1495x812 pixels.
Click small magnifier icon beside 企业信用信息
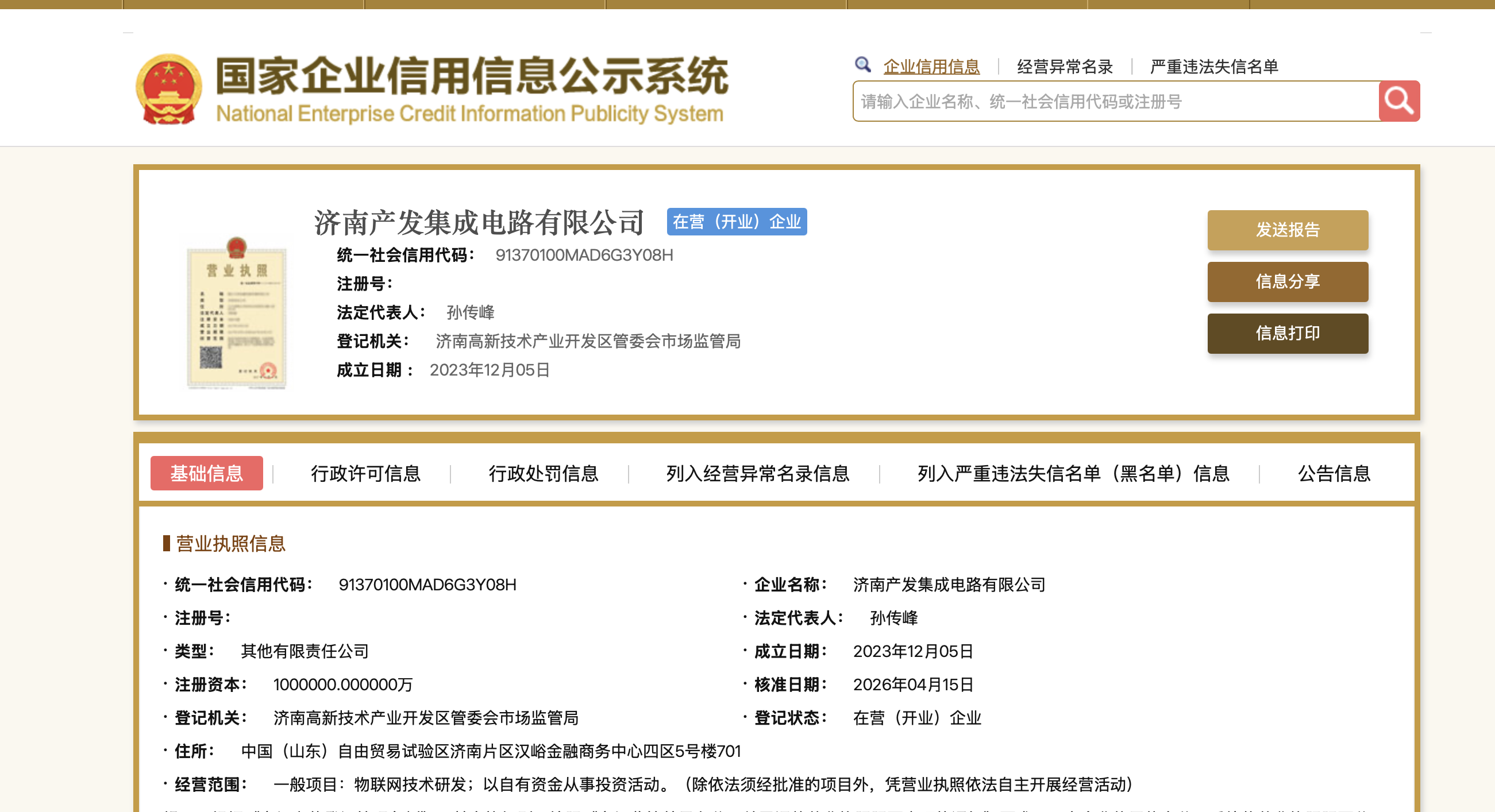[x=862, y=64]
